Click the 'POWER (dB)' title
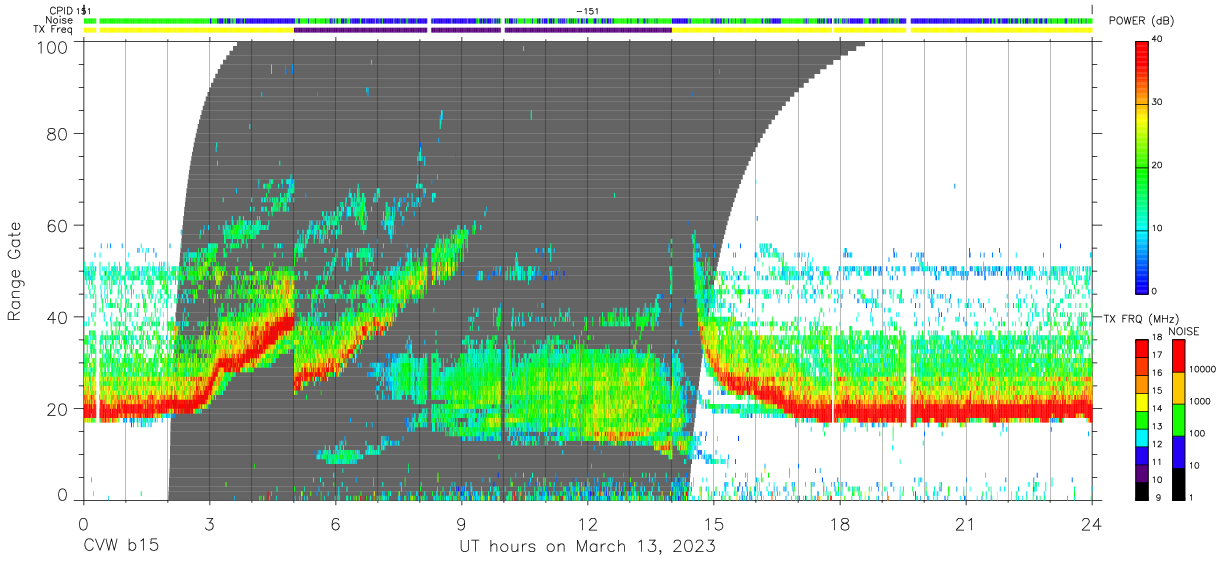This screenshot has width=1228, height=567. [1142, 21]
